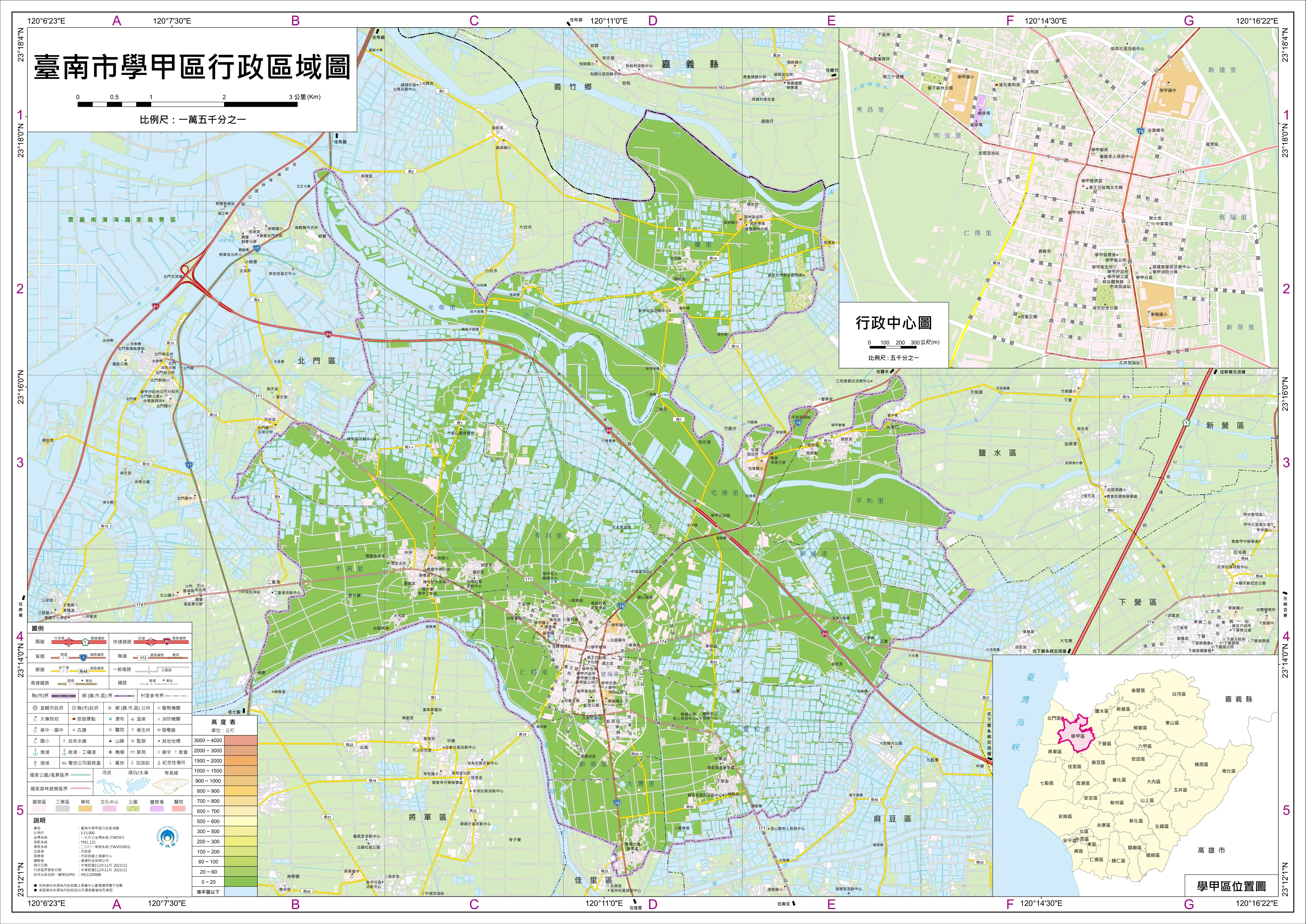Image resolution: width=1306 pixels, height=924 pixels.
Task: Click the county road 173 number box
Action: pos(143,658)
